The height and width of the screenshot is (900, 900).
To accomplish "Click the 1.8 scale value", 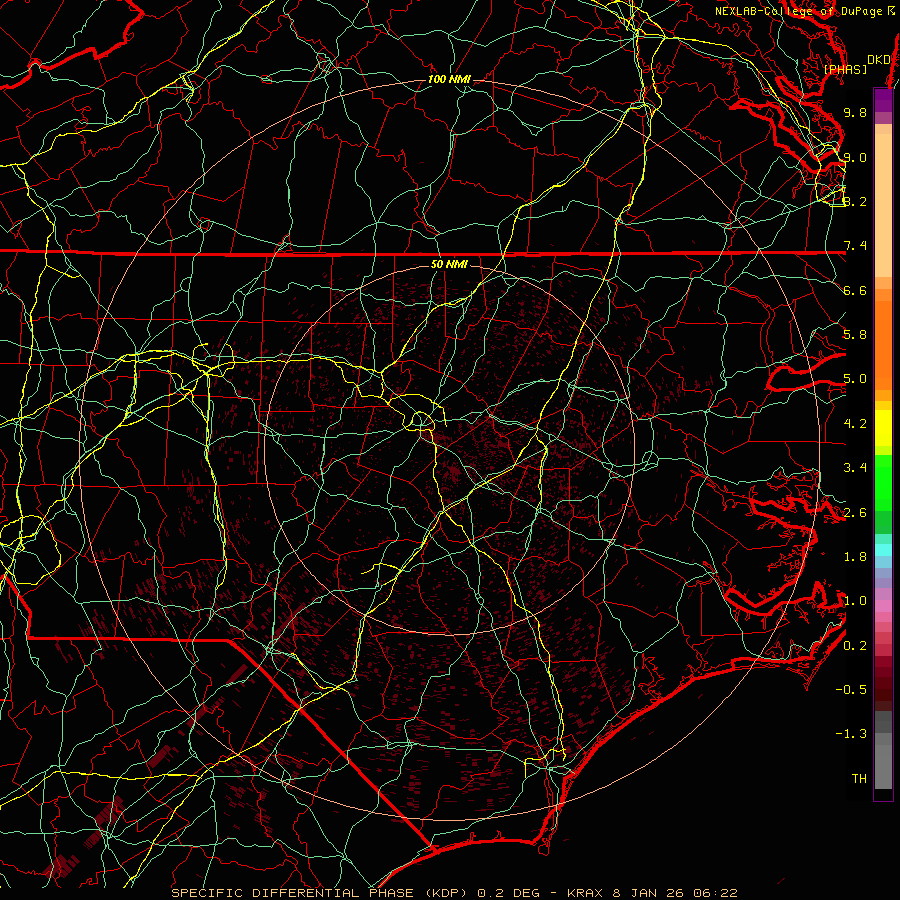I will click(x=855, y=557).
